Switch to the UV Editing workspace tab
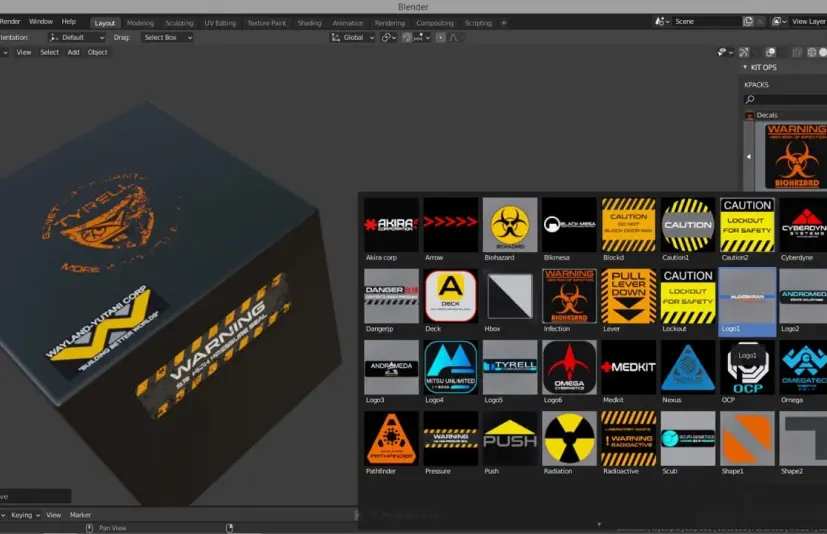The image size is (827, 534). [x=220, y=23]
